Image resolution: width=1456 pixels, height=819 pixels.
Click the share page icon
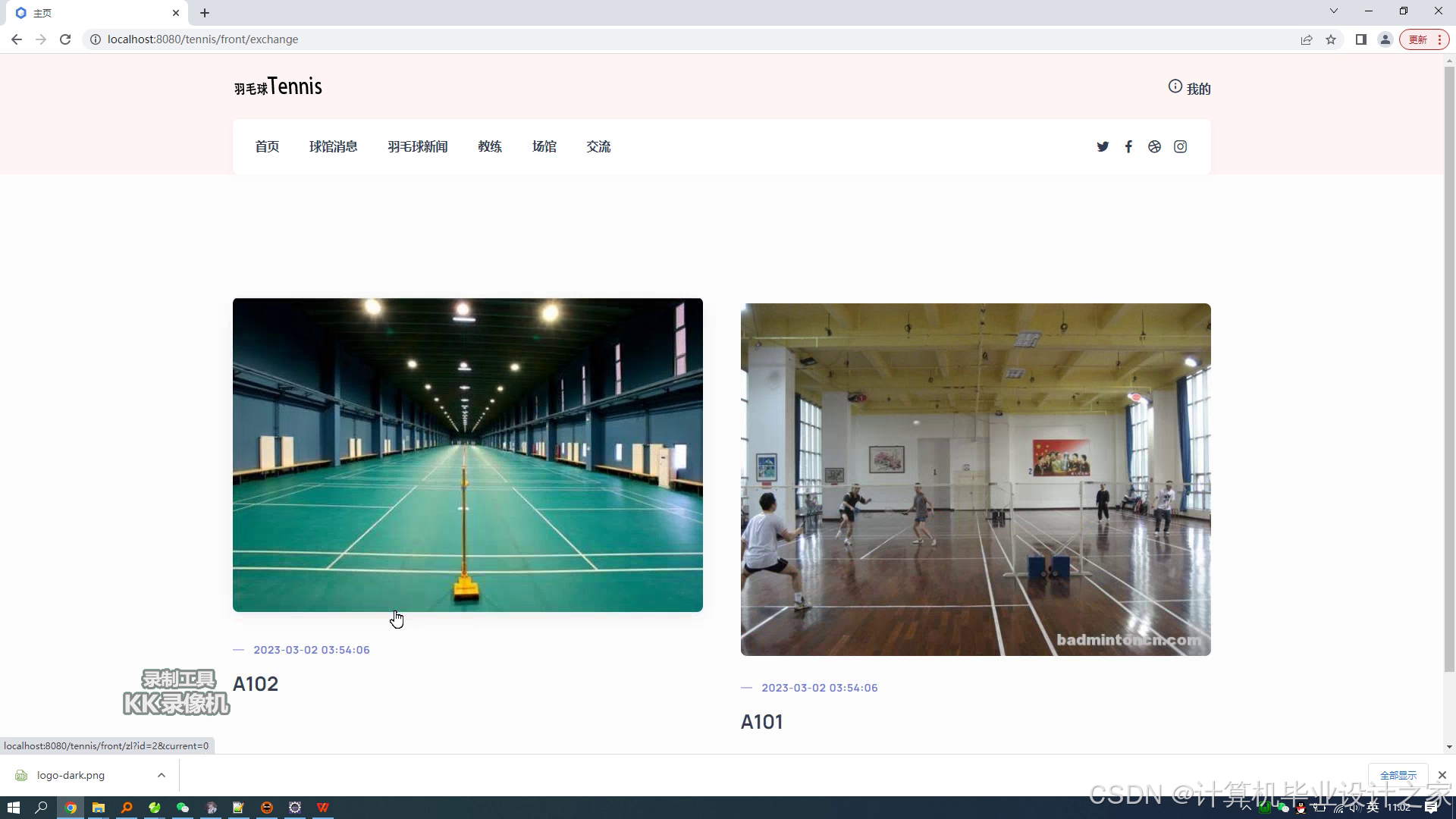1307,39
